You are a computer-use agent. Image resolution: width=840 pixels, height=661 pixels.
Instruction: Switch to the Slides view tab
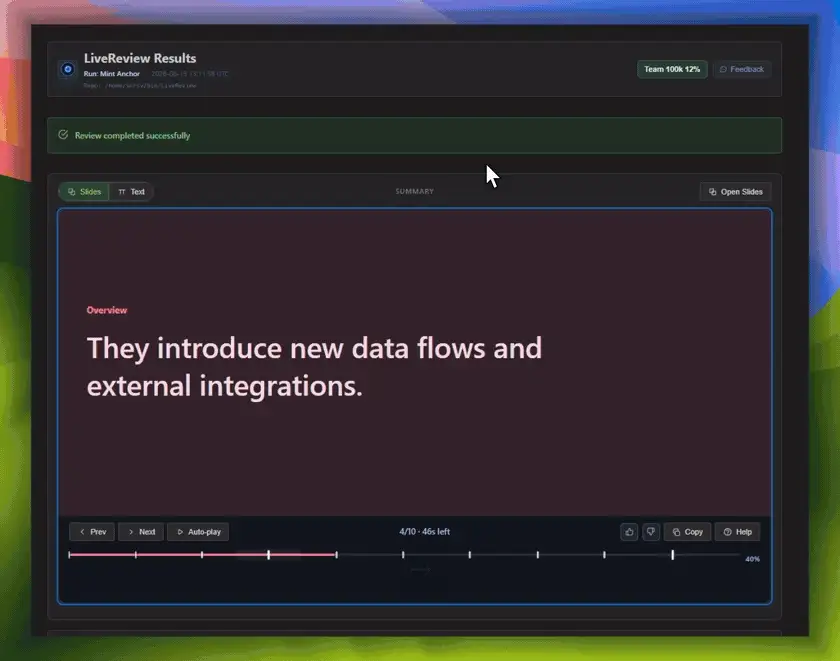click(x=85, y=192)
